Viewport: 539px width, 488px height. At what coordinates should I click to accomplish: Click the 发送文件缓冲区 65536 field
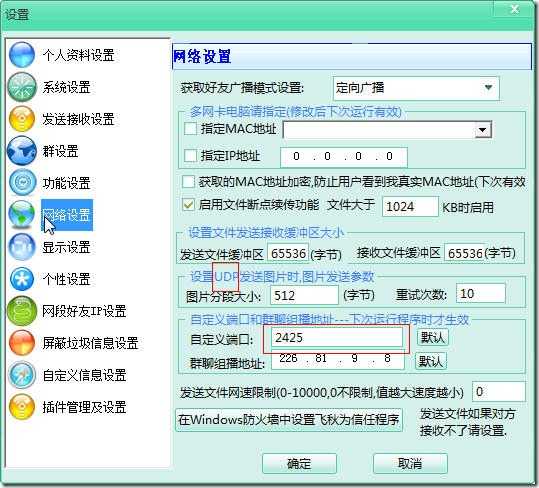(x=288, y=253)
